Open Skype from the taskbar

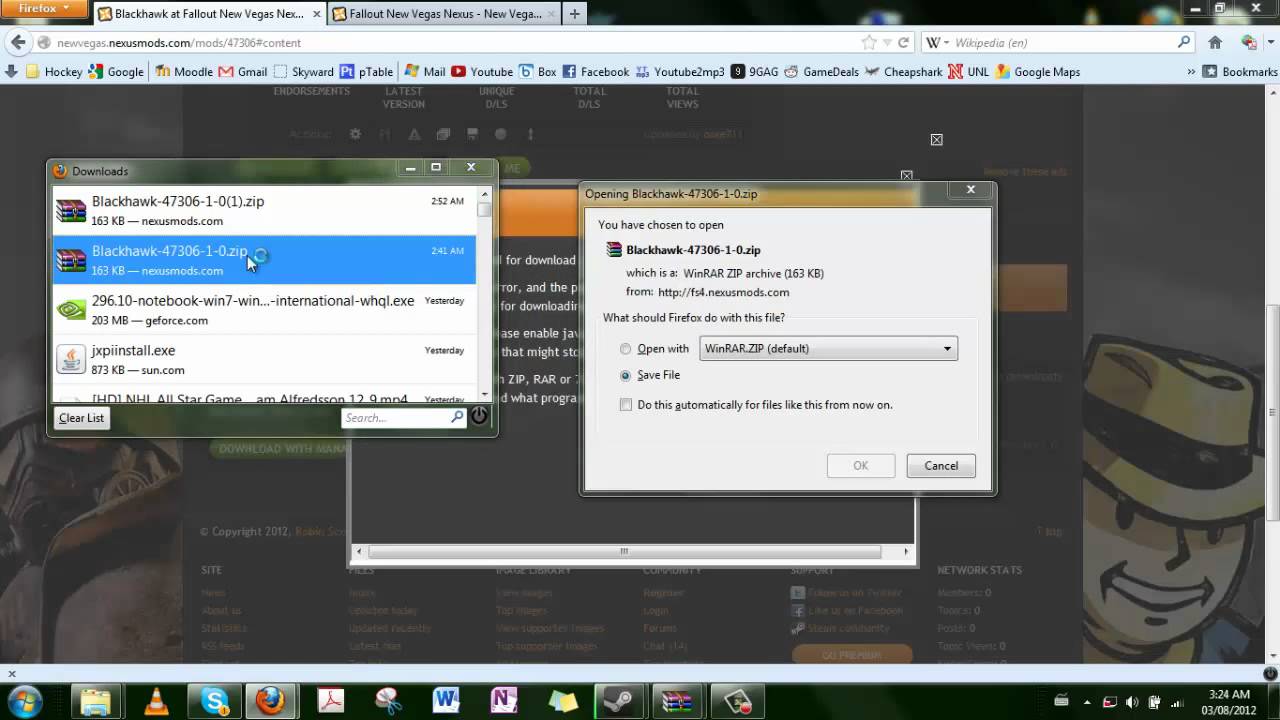(x=214, y=701)
